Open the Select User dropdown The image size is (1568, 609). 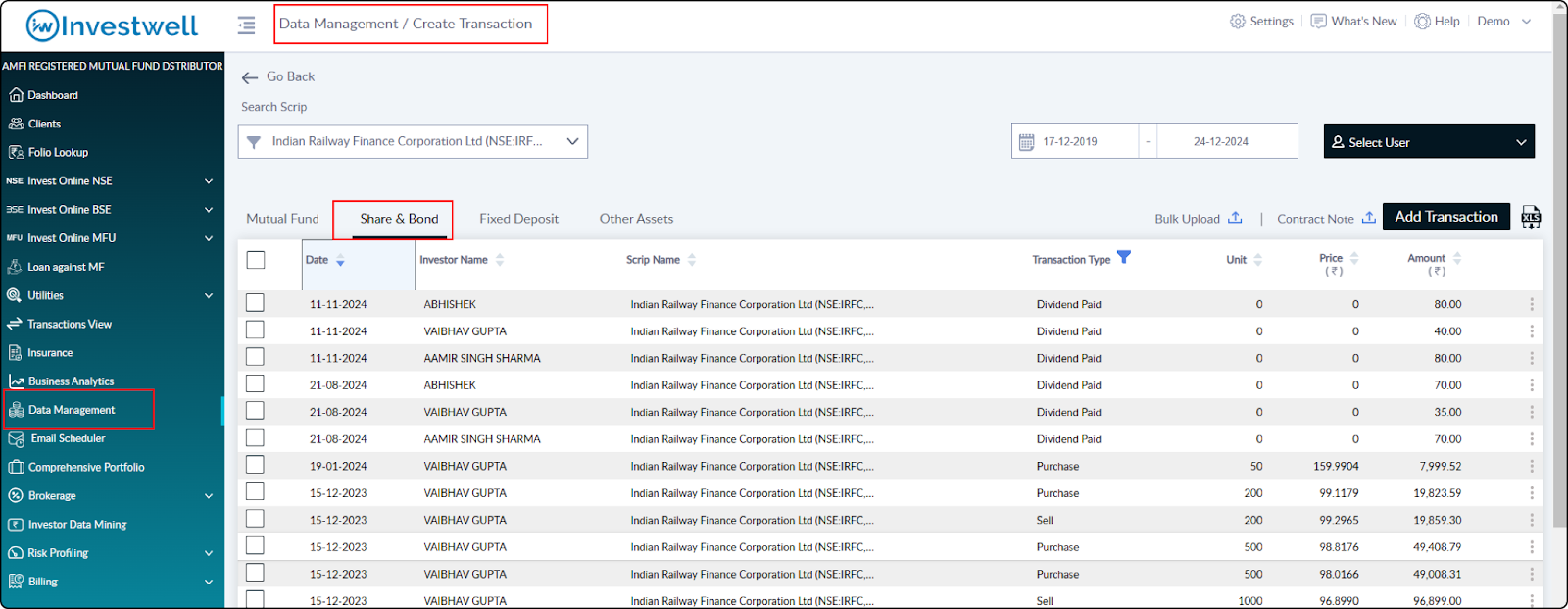(x=1429, y=141)
